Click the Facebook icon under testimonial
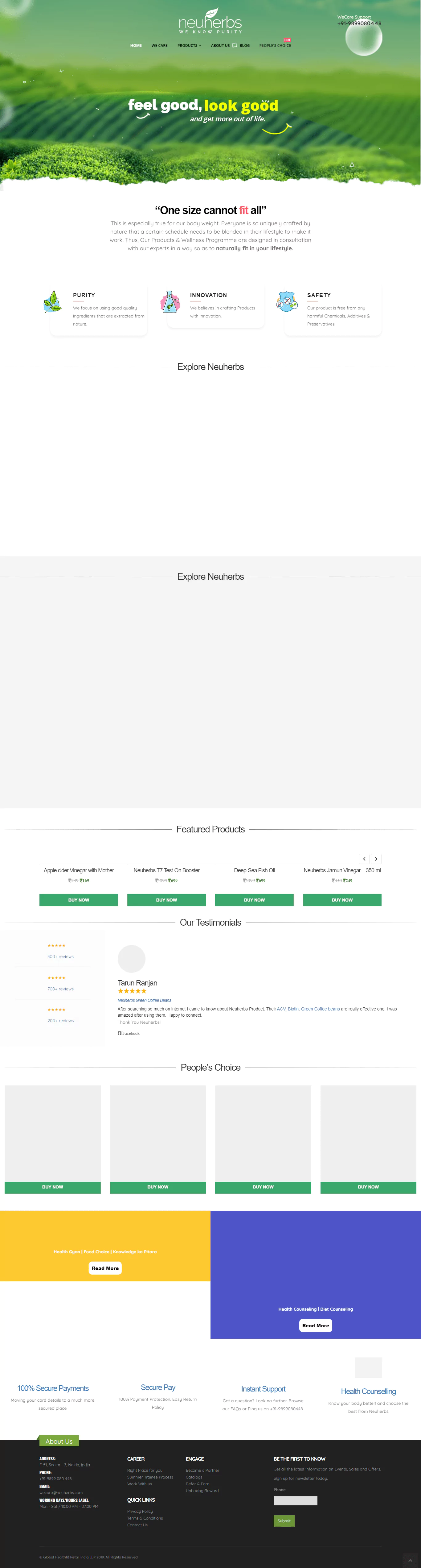Screen dimensions: 421x1568 (x=119, y=1033)
